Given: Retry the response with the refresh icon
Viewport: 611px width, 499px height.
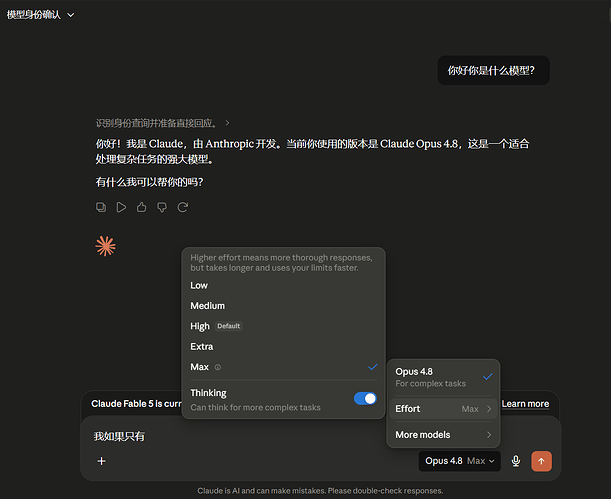Looking at the screenshot, I should pyautogui.click(x=183, y=207).
